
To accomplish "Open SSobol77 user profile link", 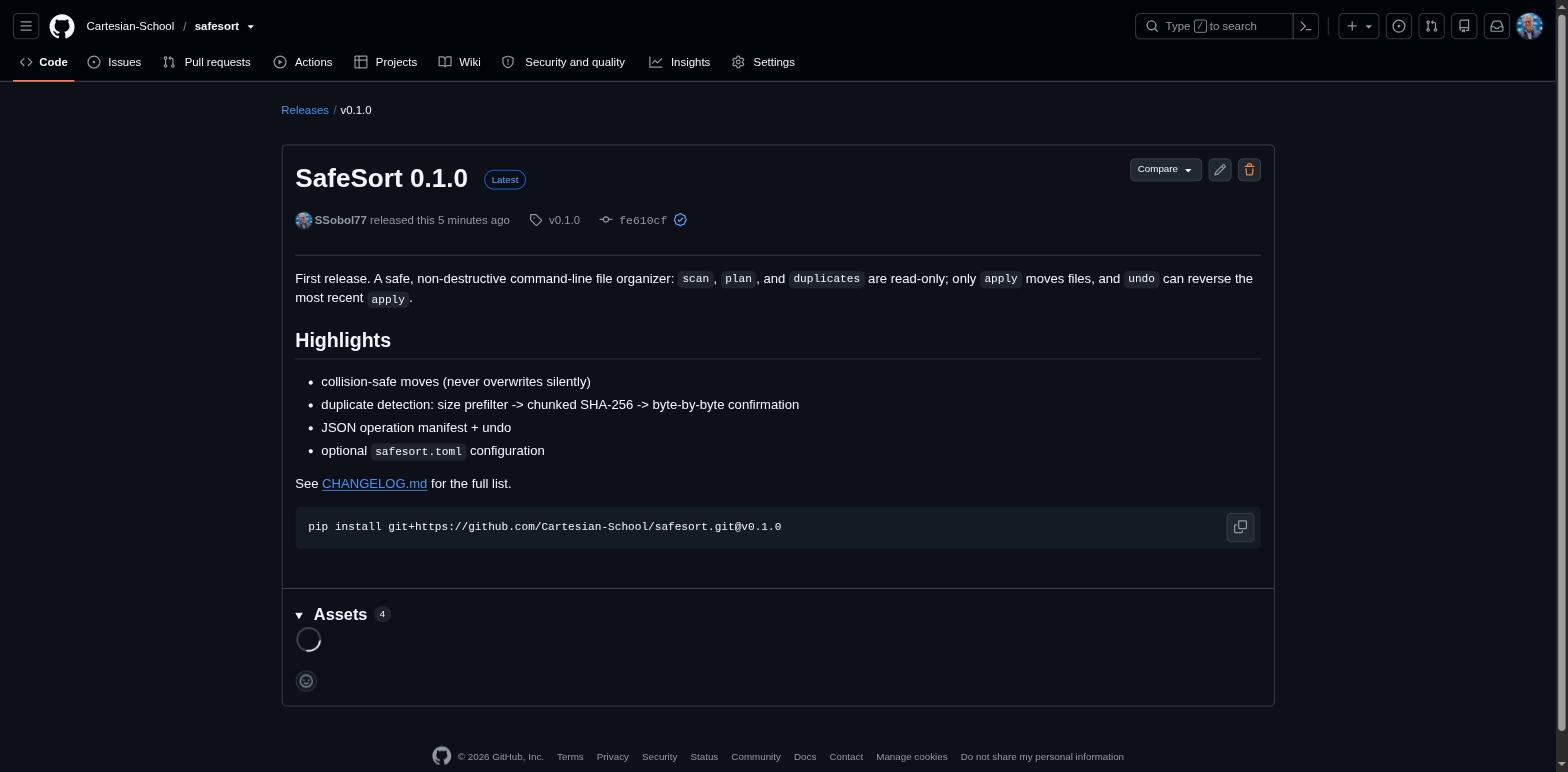I will [x=341, y=220].
